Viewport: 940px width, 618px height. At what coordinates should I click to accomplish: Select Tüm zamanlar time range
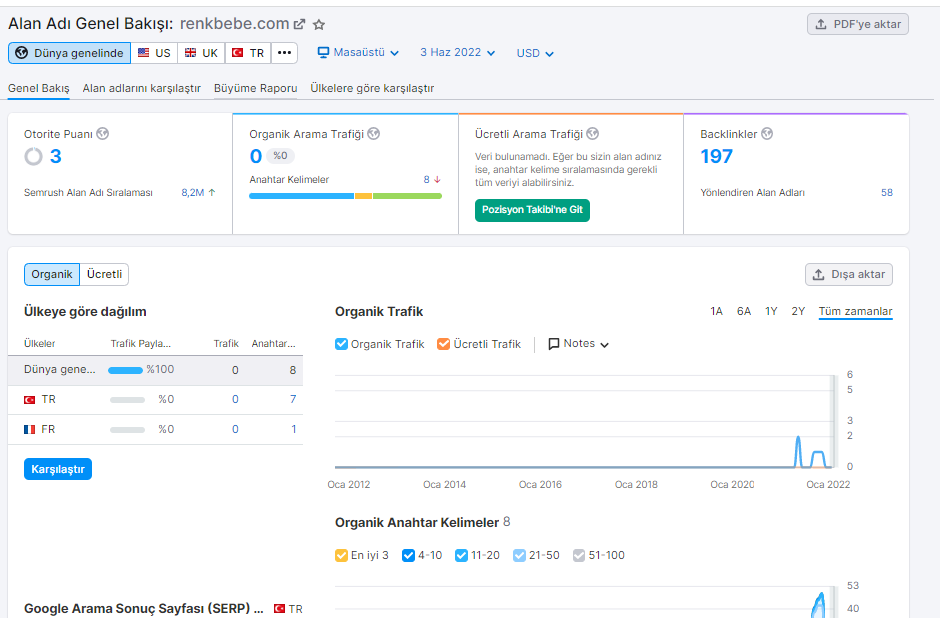pyautogui.click(x=855, y=311)
